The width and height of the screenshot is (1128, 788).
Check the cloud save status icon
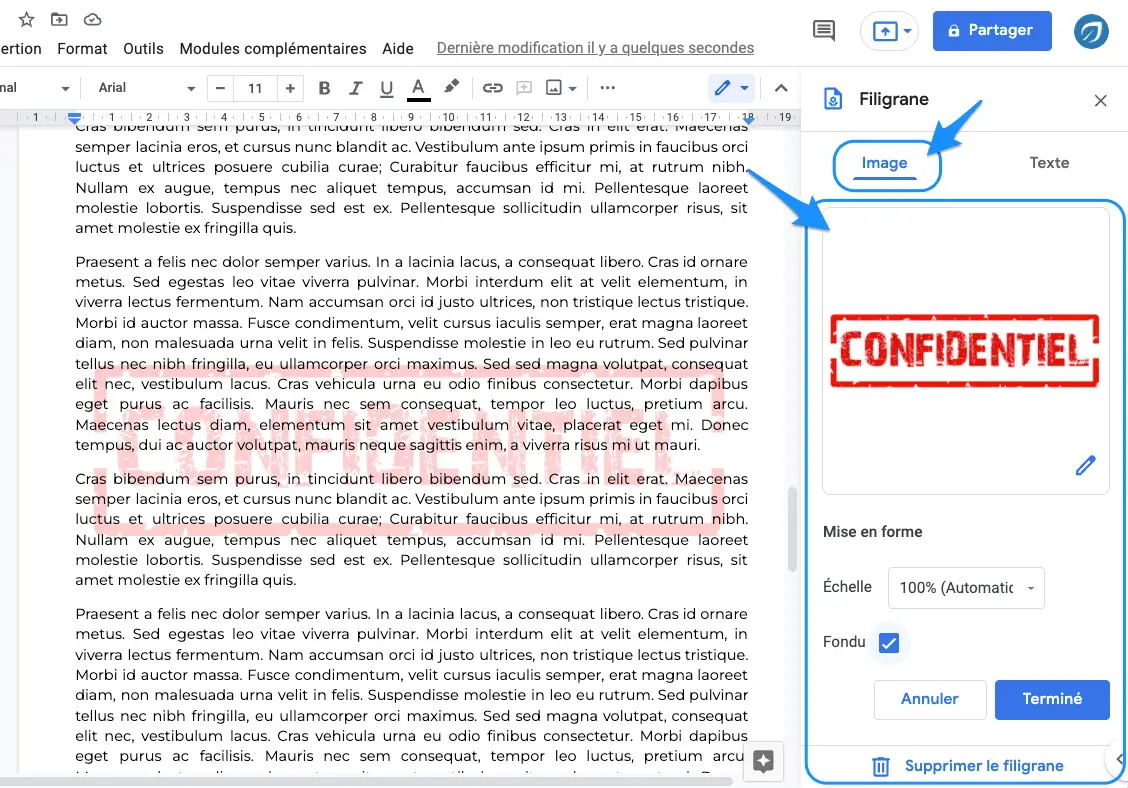coord(92,19)
